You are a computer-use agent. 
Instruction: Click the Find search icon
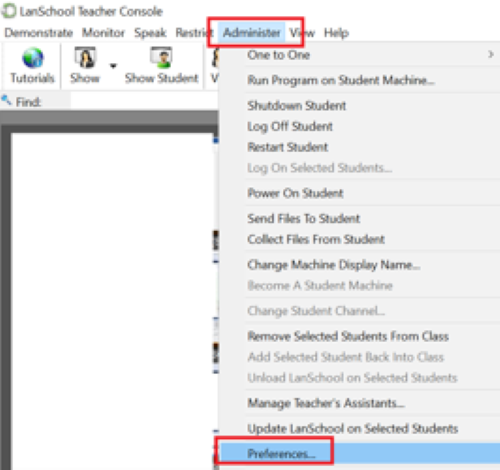pos(6,100)
